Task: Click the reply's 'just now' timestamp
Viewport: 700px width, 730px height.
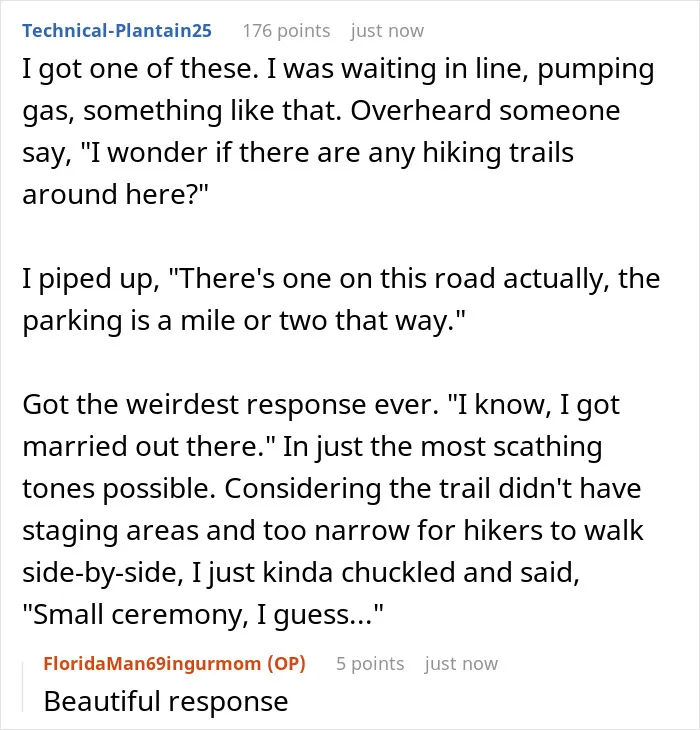Action: point(461,664)
